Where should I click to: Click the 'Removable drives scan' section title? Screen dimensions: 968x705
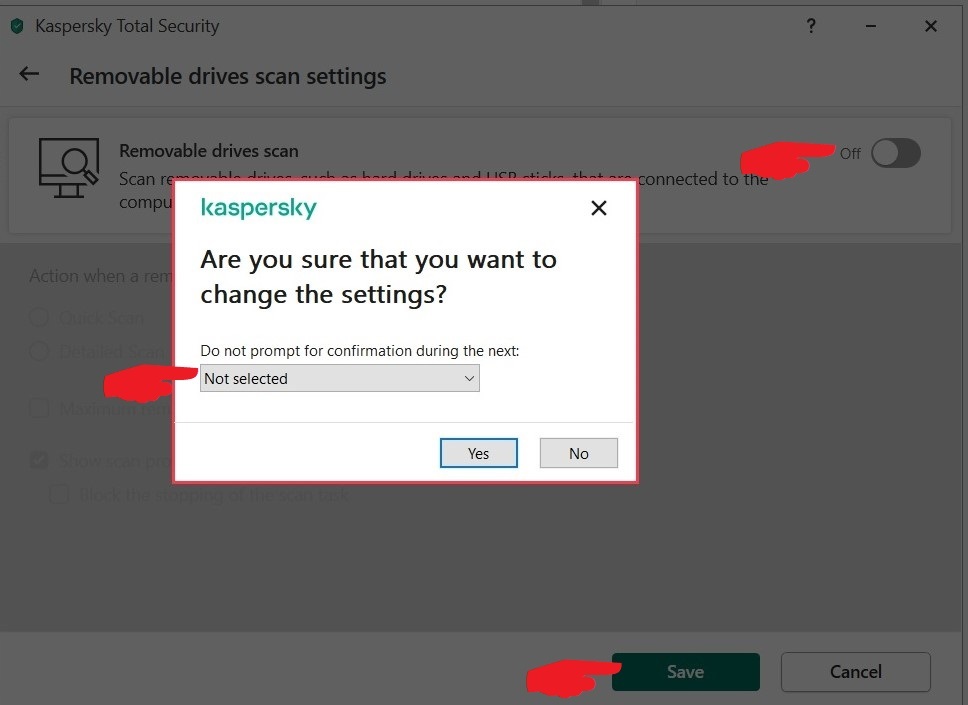click(209, 151)
